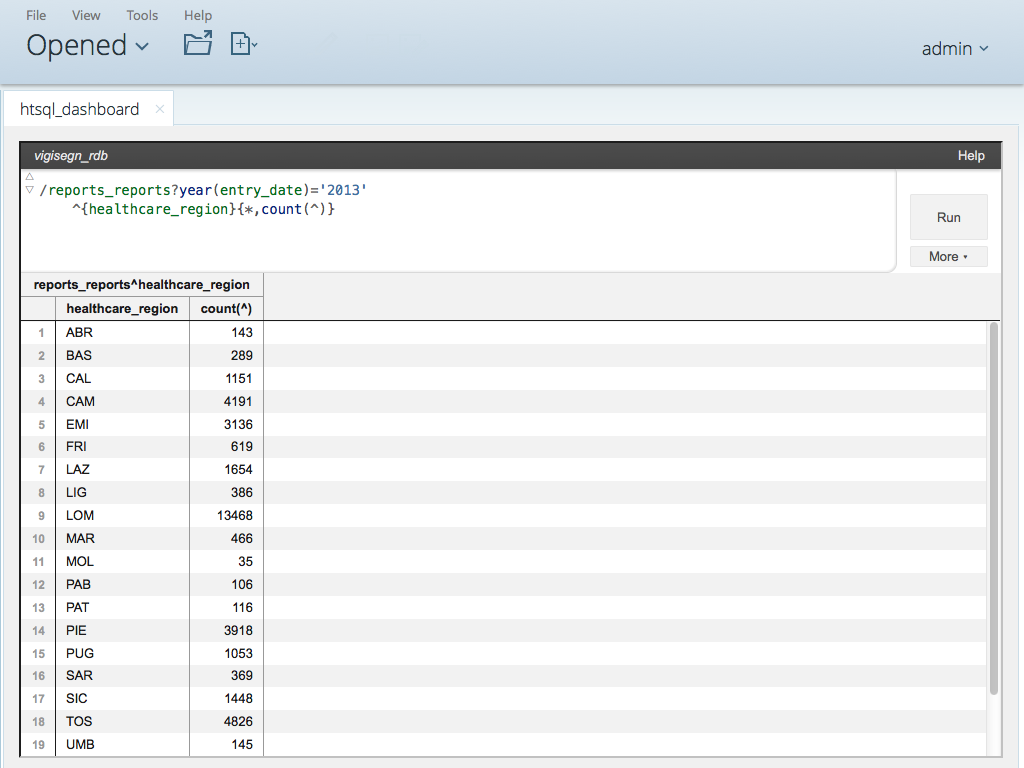Click count value 1448
The width and height of the screenshot is (1024, 768).
coord(238,699)
